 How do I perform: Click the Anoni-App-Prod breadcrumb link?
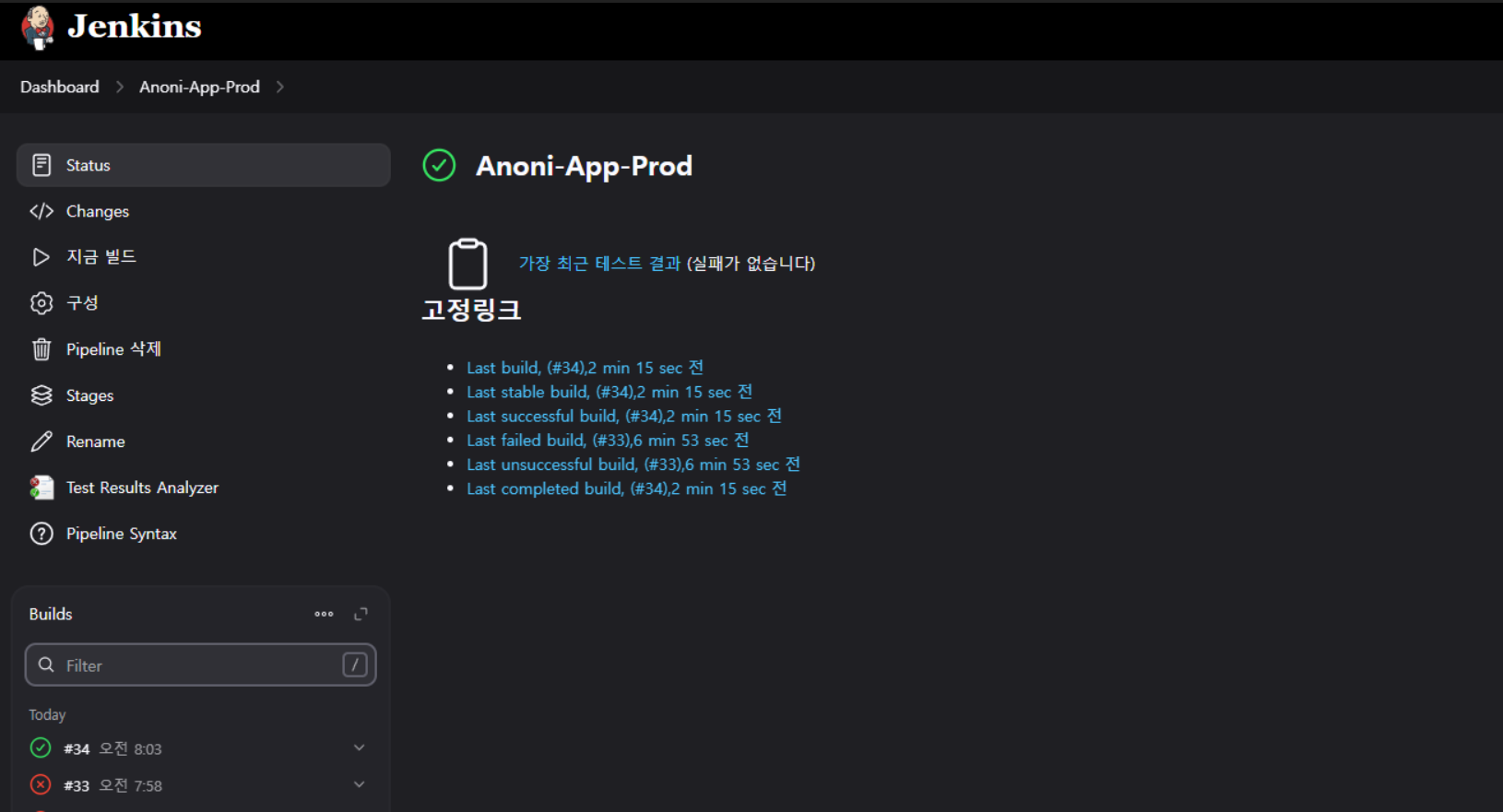coord(199,87)
